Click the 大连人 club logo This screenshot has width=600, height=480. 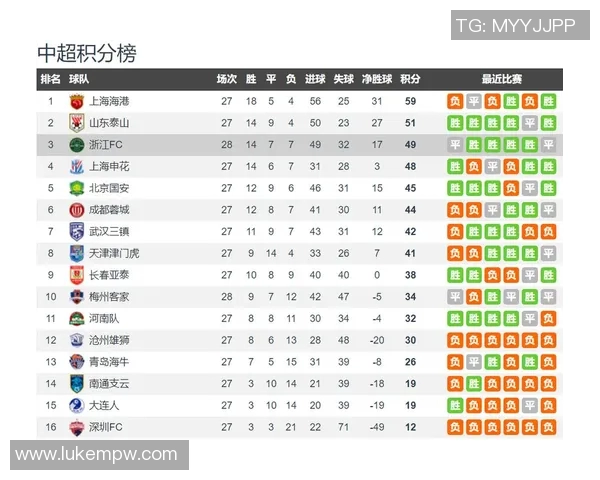pos(77,405)
